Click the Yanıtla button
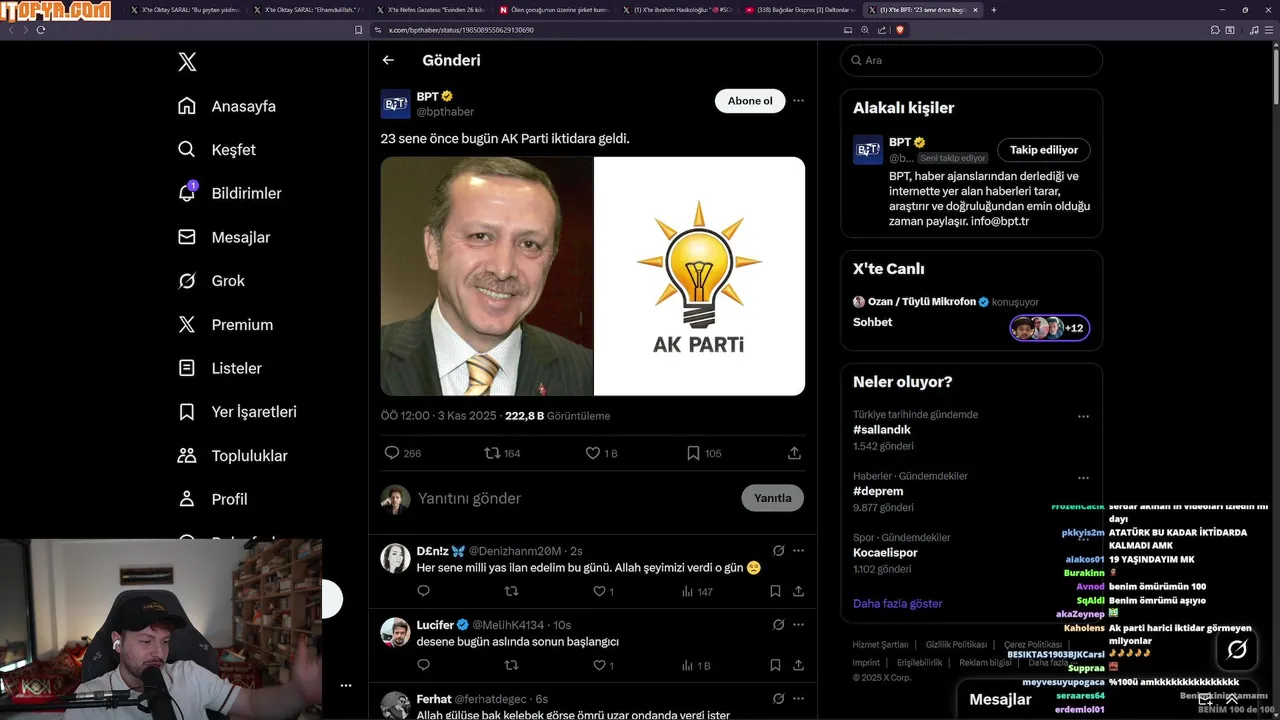The width and height of the screenshot is (1280, 720). 772,498
